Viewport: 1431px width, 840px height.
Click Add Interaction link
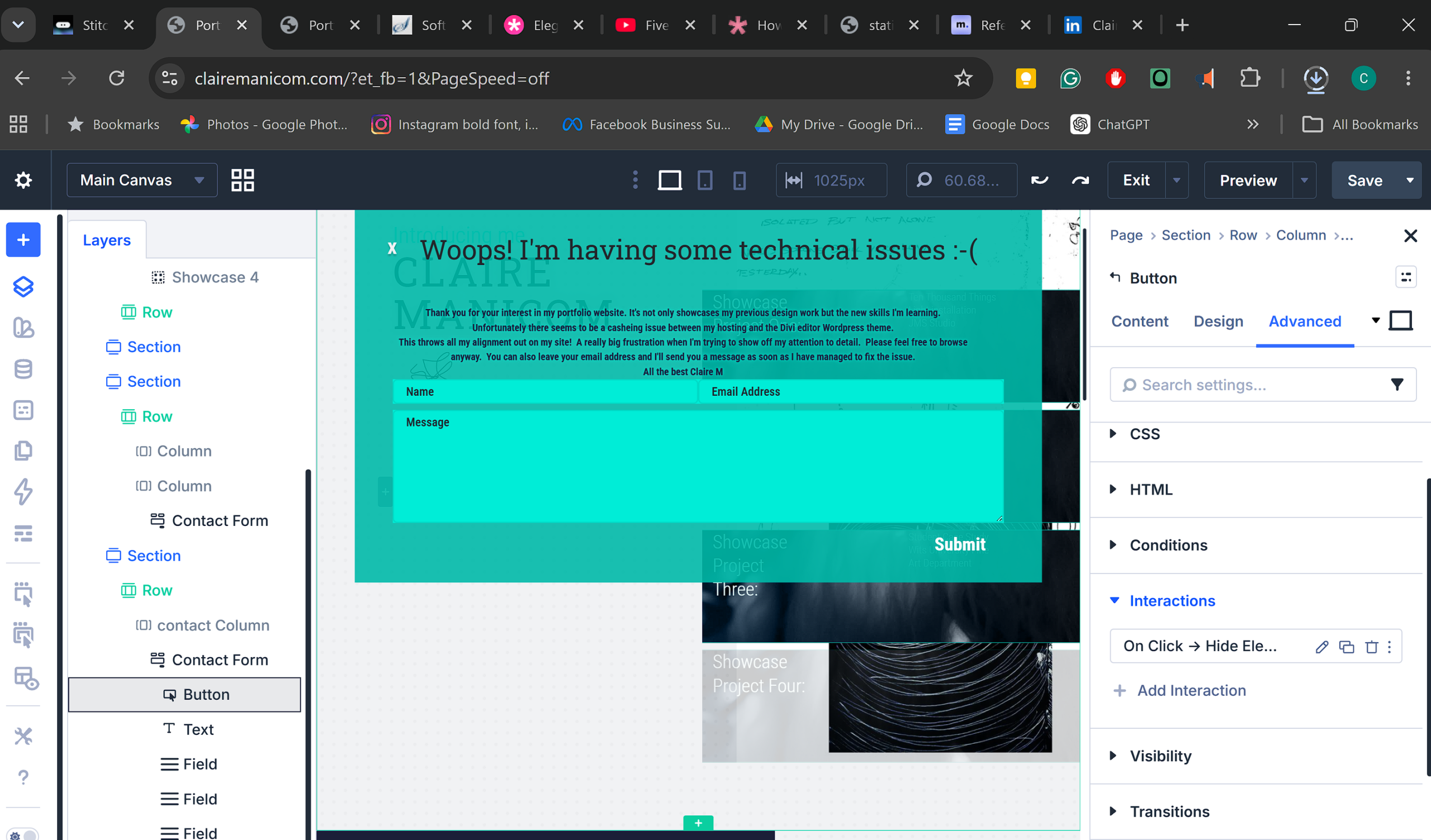pos(1180,691)
